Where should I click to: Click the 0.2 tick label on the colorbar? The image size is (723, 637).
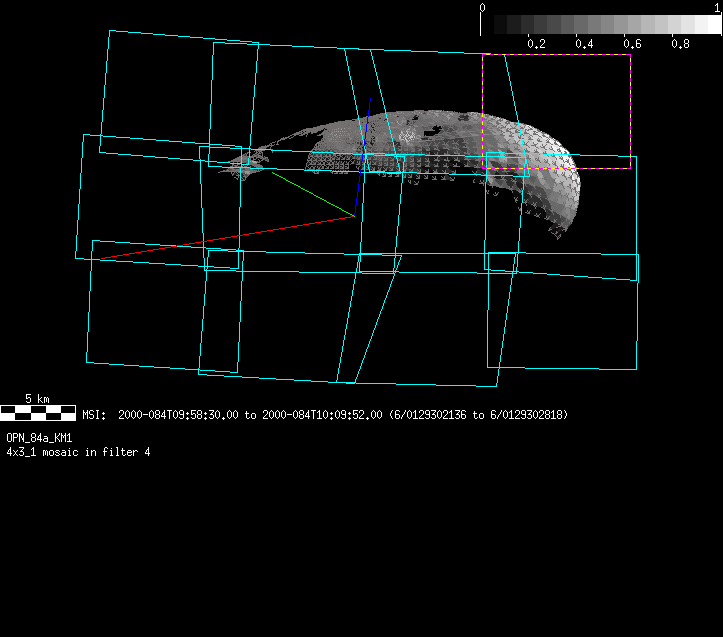click(536, 44)
